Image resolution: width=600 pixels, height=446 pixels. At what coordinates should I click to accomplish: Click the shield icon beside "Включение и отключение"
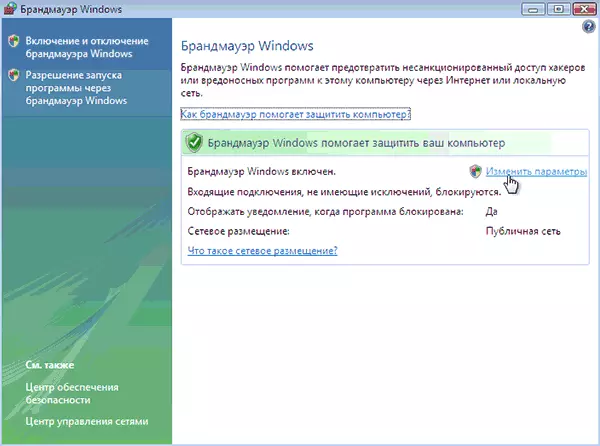[x=13, y=42]
